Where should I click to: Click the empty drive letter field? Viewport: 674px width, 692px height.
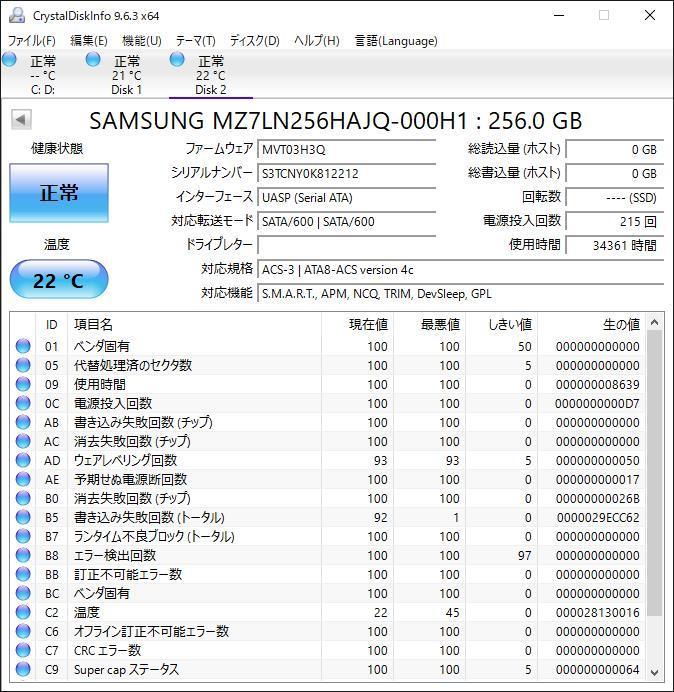(346, 245)
